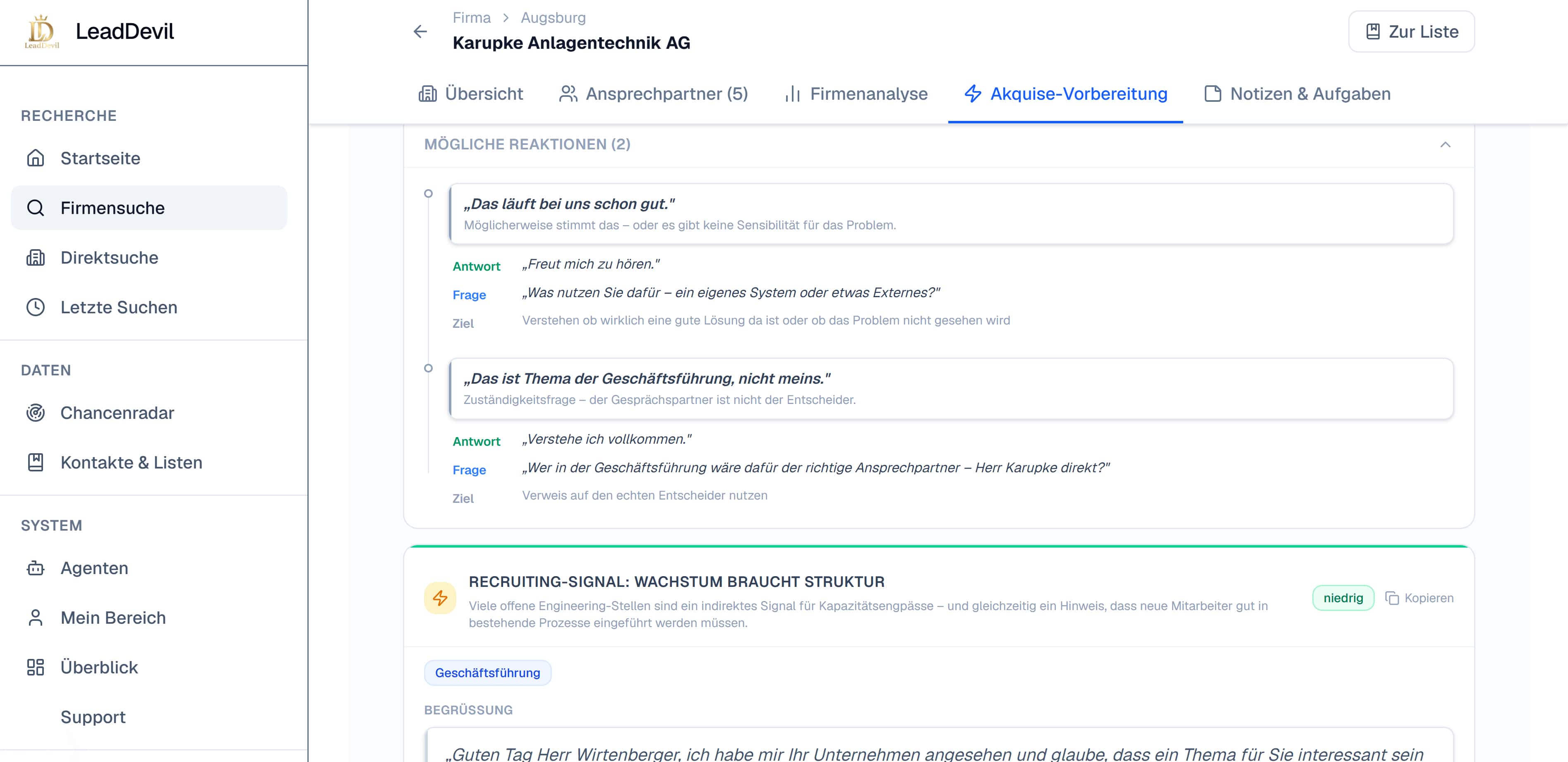The image size is (1568, 762).
Task: Click the LeadDevil brand name
Action: [125, 31]
